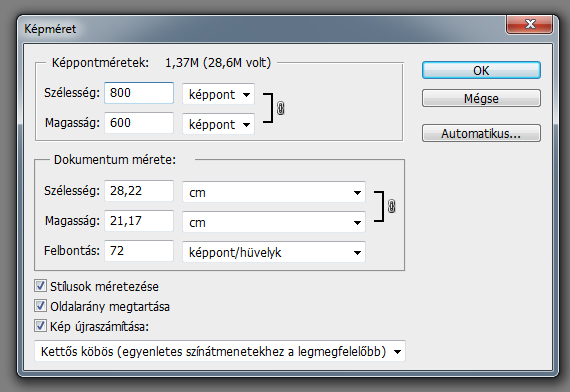Click document height field showing 21,17

[139, 220]
